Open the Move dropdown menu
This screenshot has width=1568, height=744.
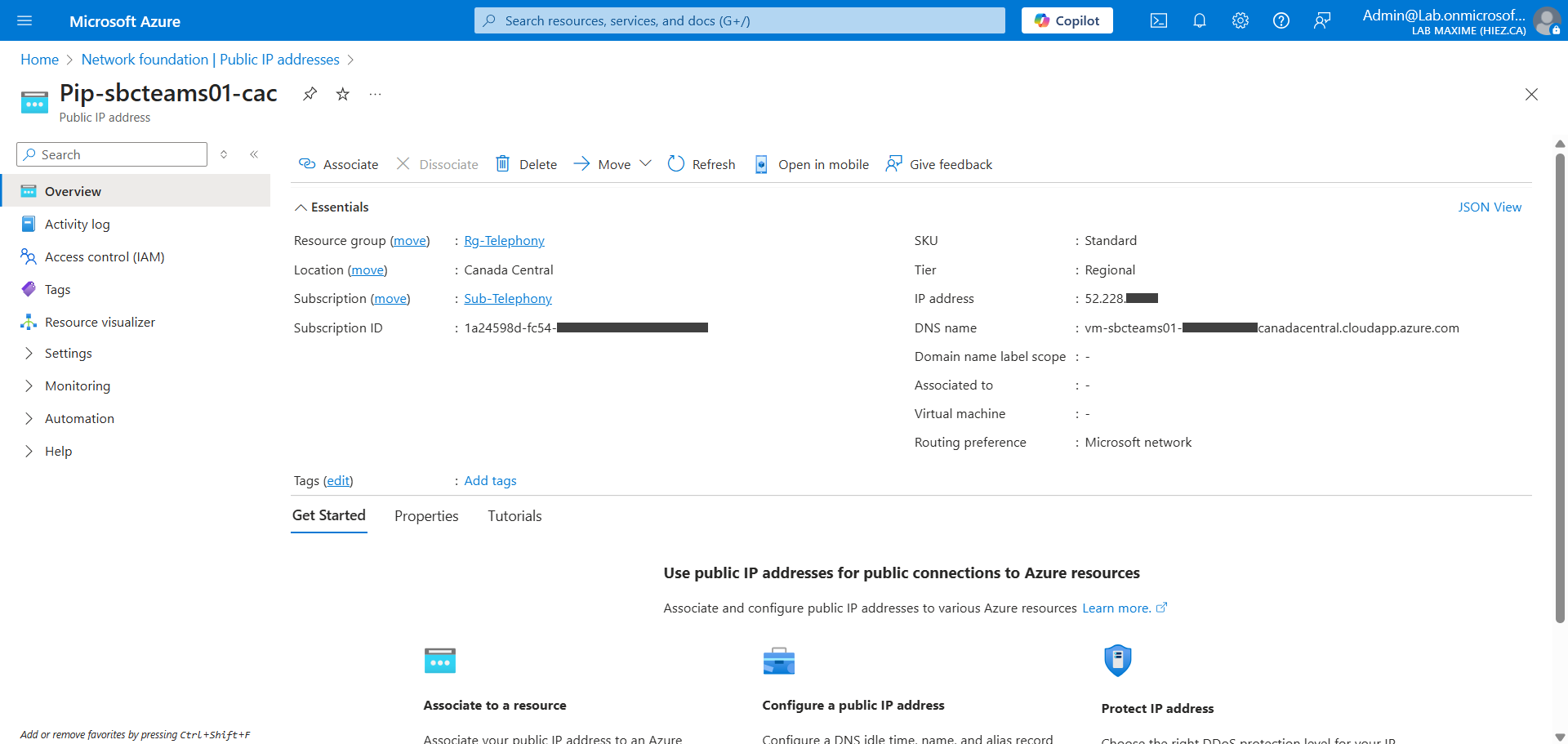coord(612,164)
